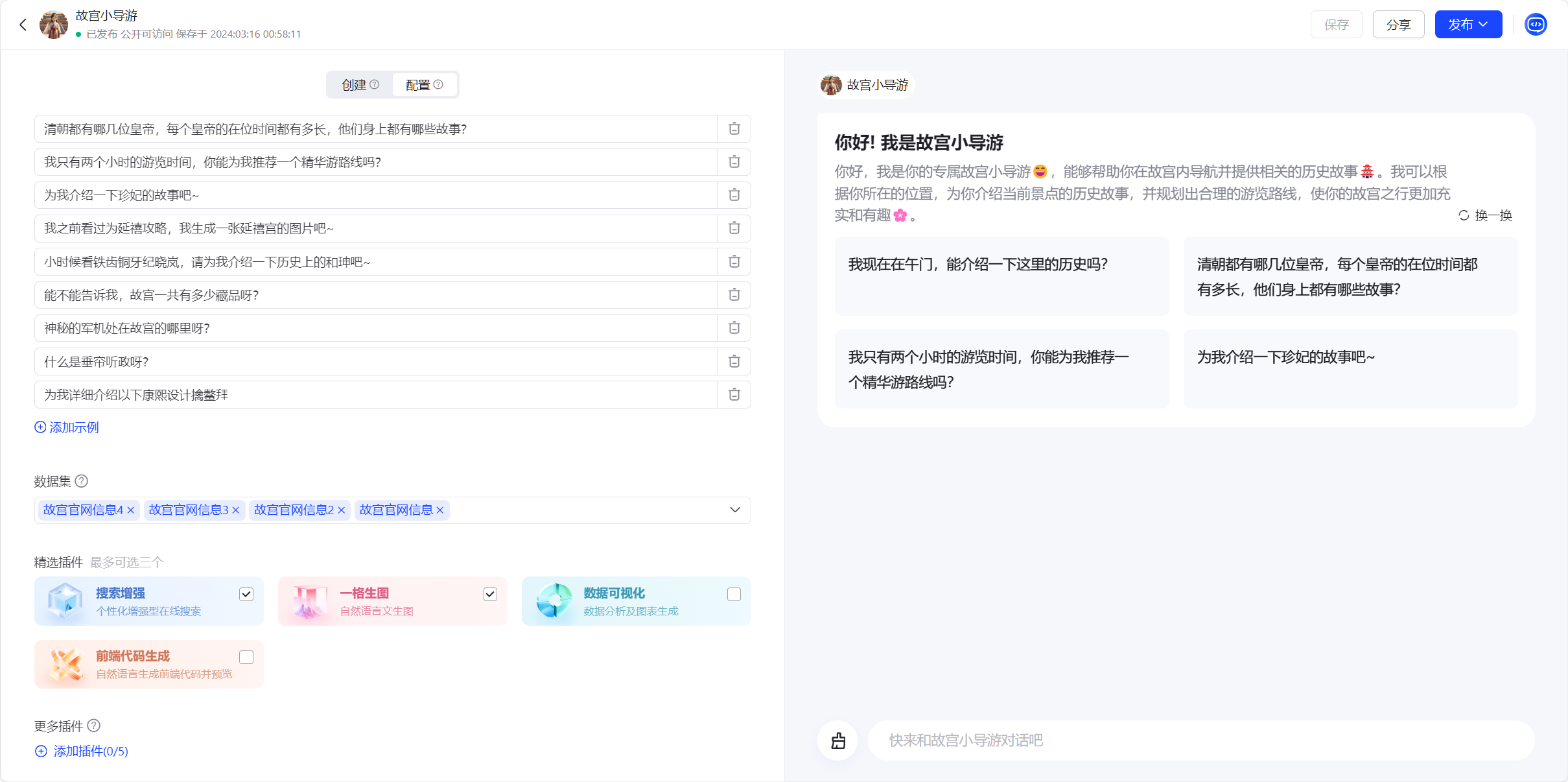Image resolution: width=1568 pixels, height=782 pixels.
Task: Click the clear conversation broom icon
Action: pos(837,741)
